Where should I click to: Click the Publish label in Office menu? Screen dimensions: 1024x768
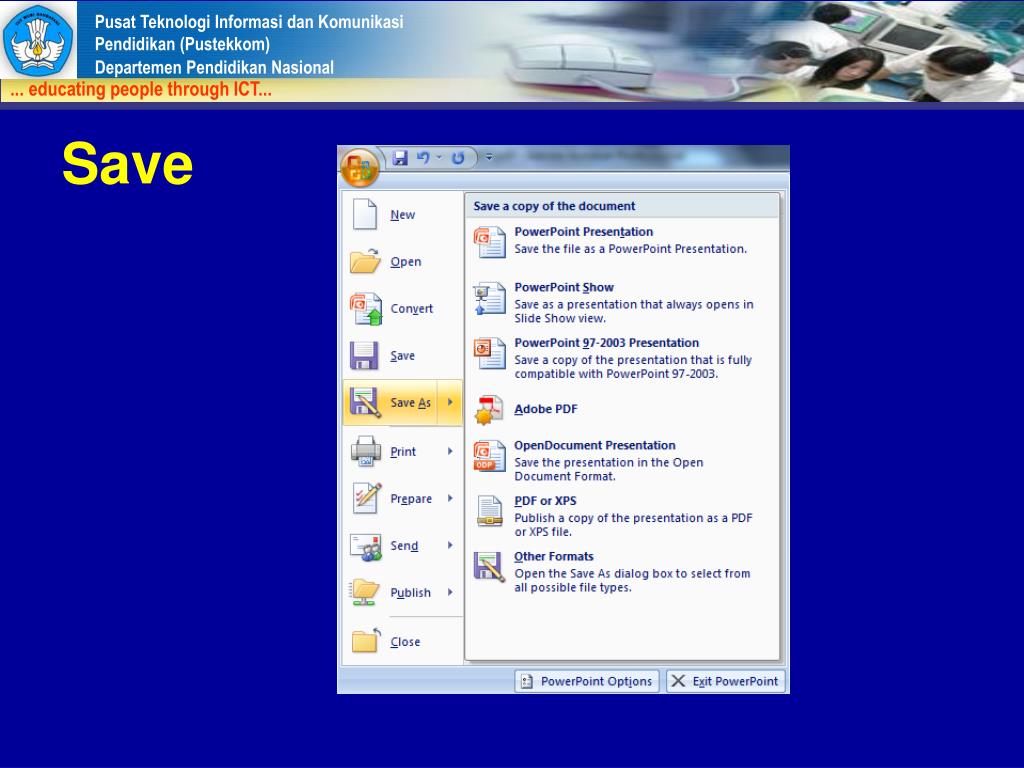point(410,592)
